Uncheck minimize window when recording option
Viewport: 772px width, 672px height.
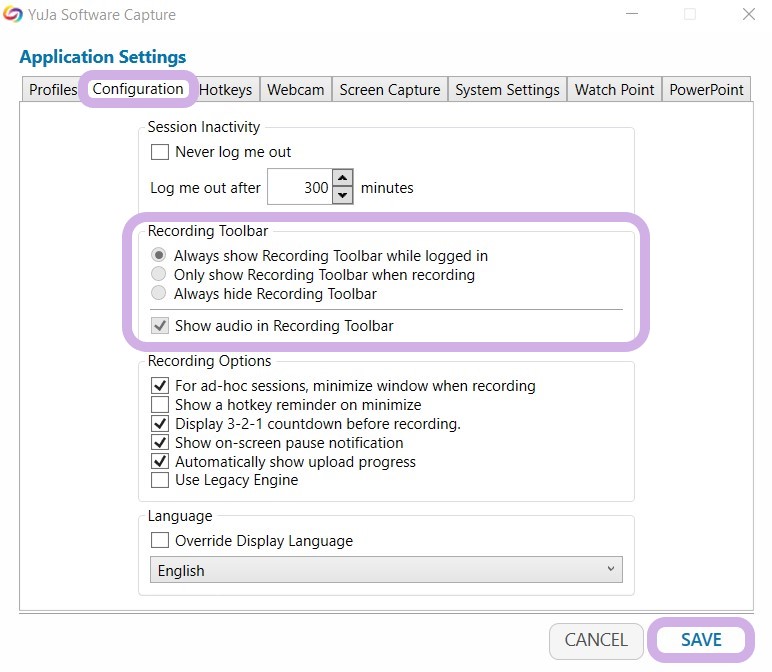point(160,386)
